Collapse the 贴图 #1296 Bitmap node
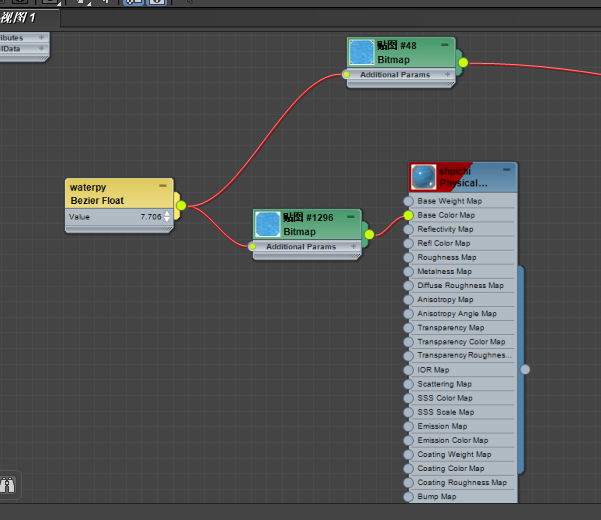Viewport: 601px width, 520px height. pyautogui.click(x=351, y=217)
